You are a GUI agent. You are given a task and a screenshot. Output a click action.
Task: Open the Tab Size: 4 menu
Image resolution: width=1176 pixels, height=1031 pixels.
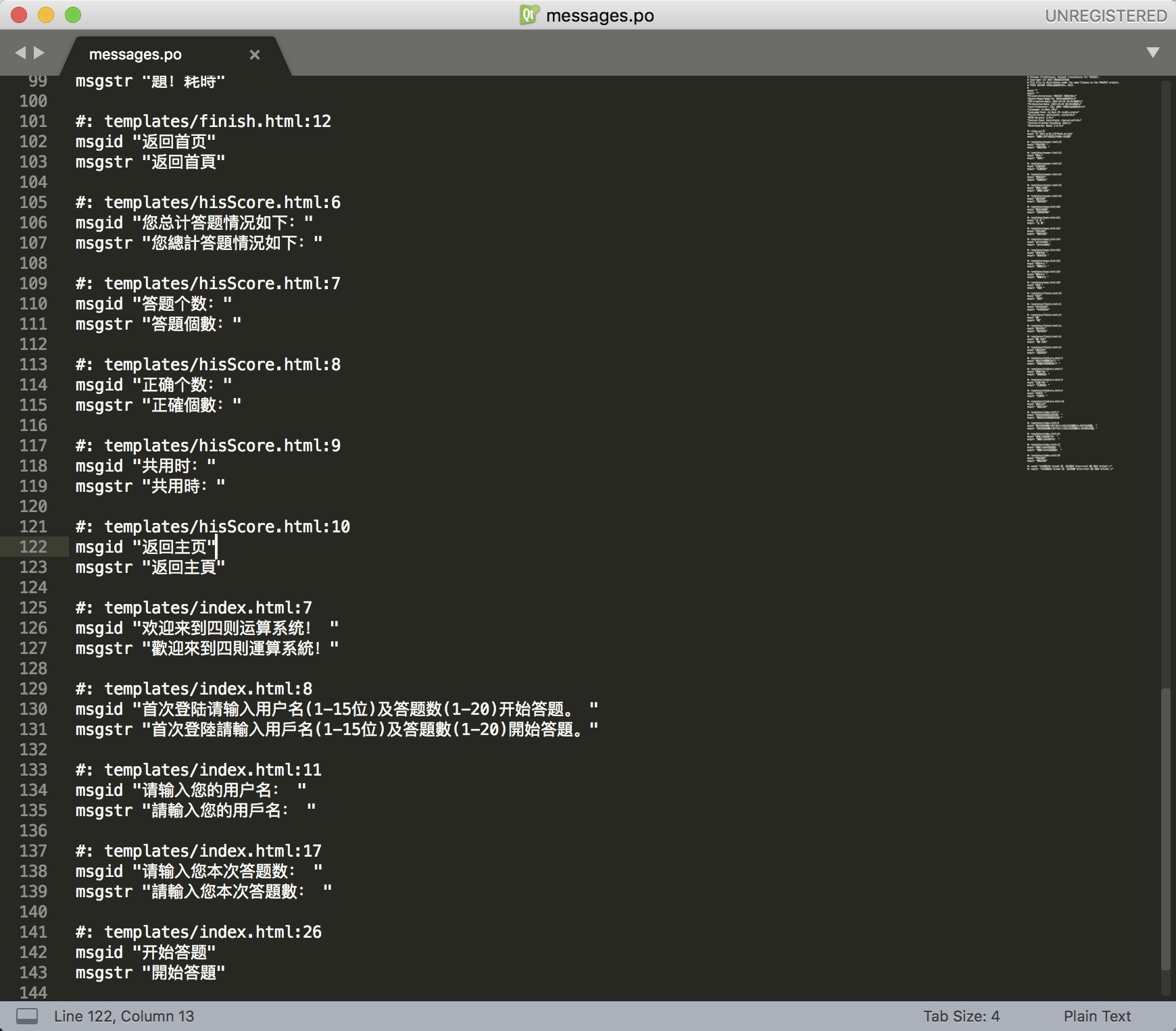point(961,1016)
